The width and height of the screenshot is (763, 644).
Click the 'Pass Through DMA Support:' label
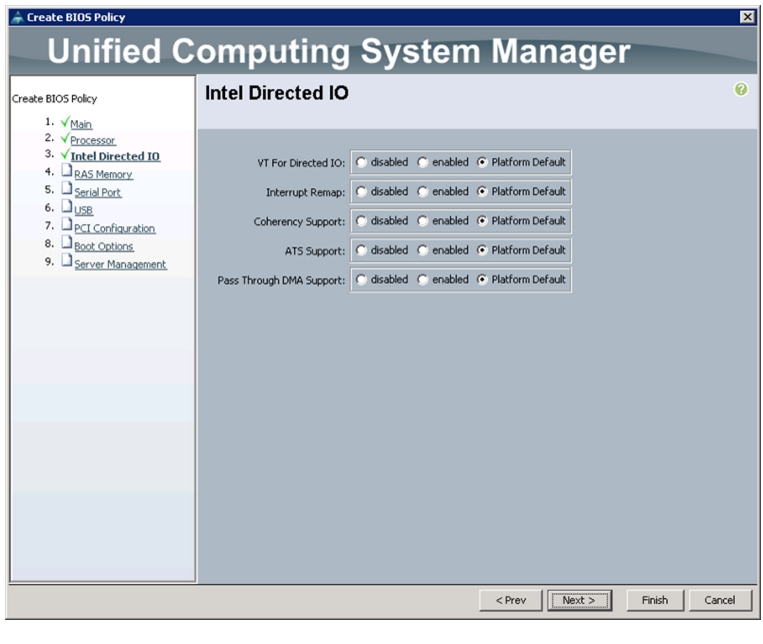(x=281, y=280)
